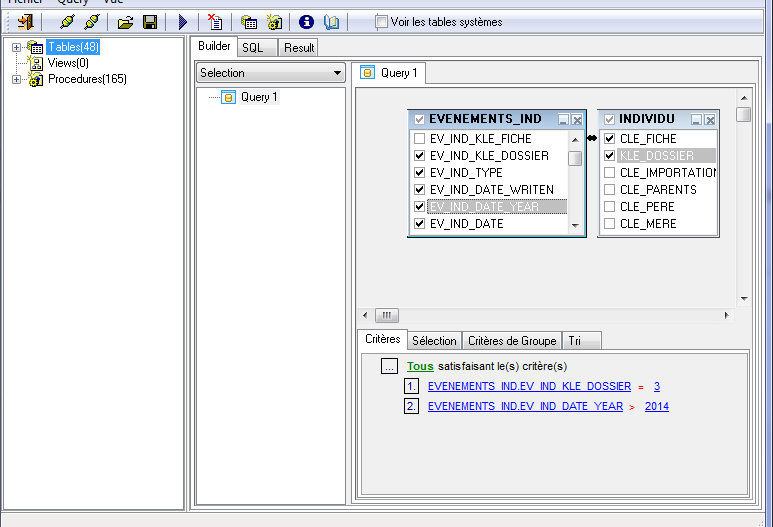Open the Critères de Groupe tab
Viewport: 773px width, 527px height.
(x=512, y=341)
